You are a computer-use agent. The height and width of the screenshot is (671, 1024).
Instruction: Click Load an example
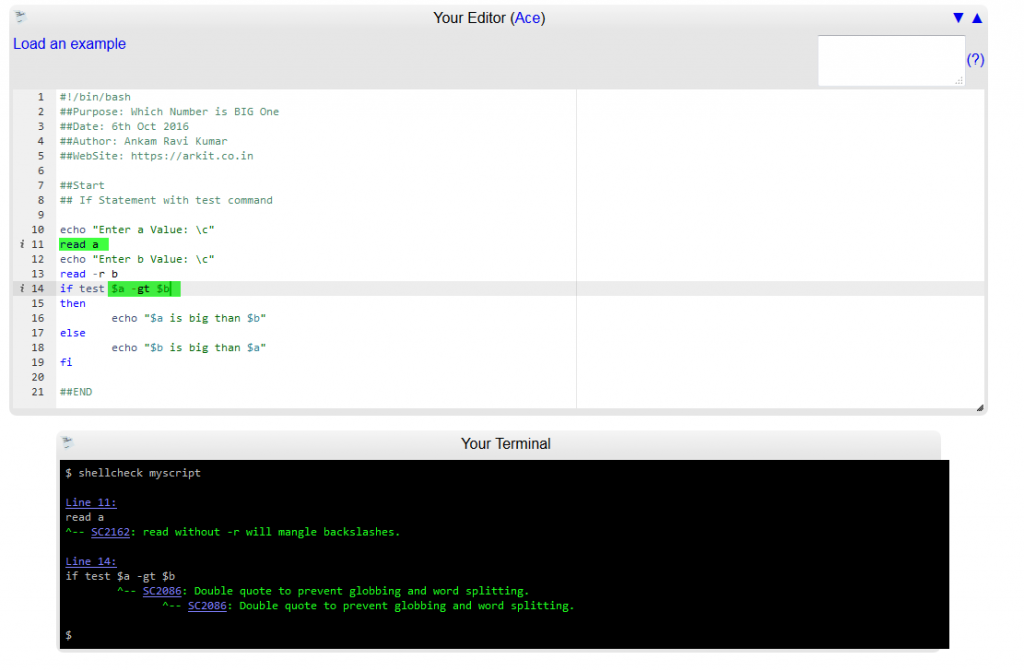[69, 44]
